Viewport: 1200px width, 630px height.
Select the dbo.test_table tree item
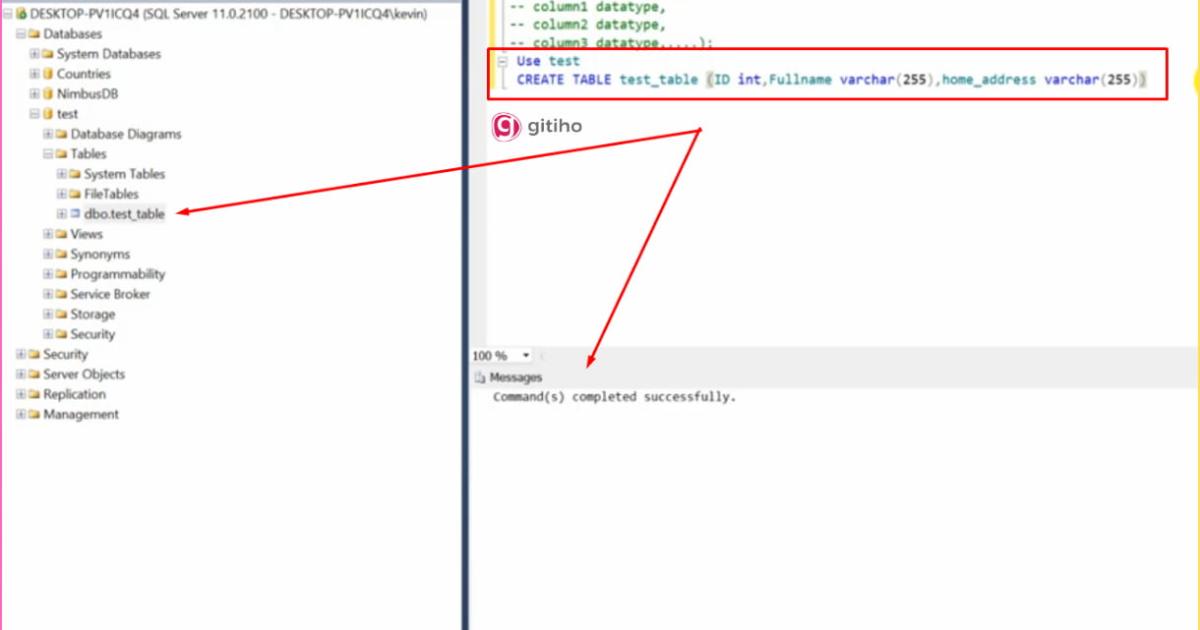click(x=123, y=213)
